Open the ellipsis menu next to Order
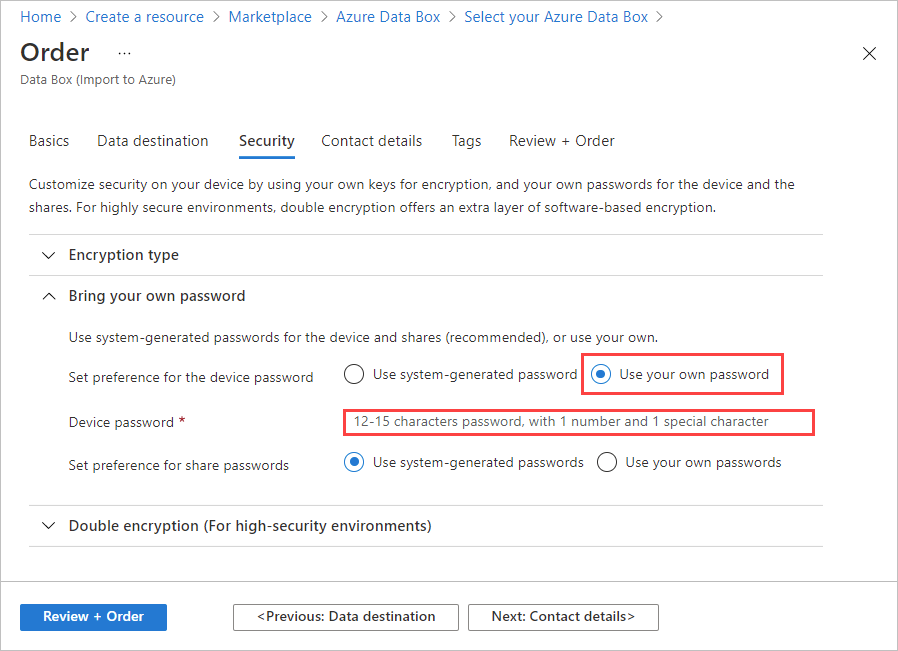898x651 pixels. [124, 53]
